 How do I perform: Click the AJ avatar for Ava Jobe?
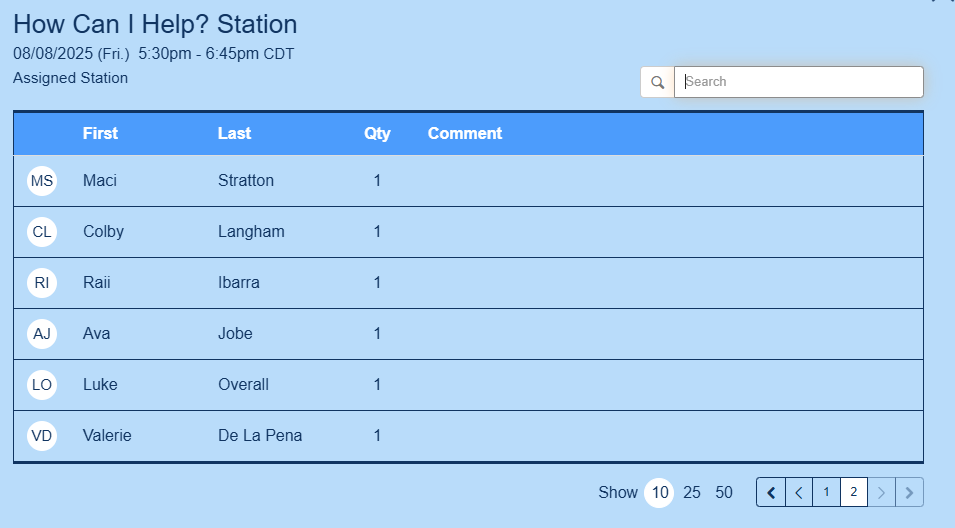coord(42,334)
